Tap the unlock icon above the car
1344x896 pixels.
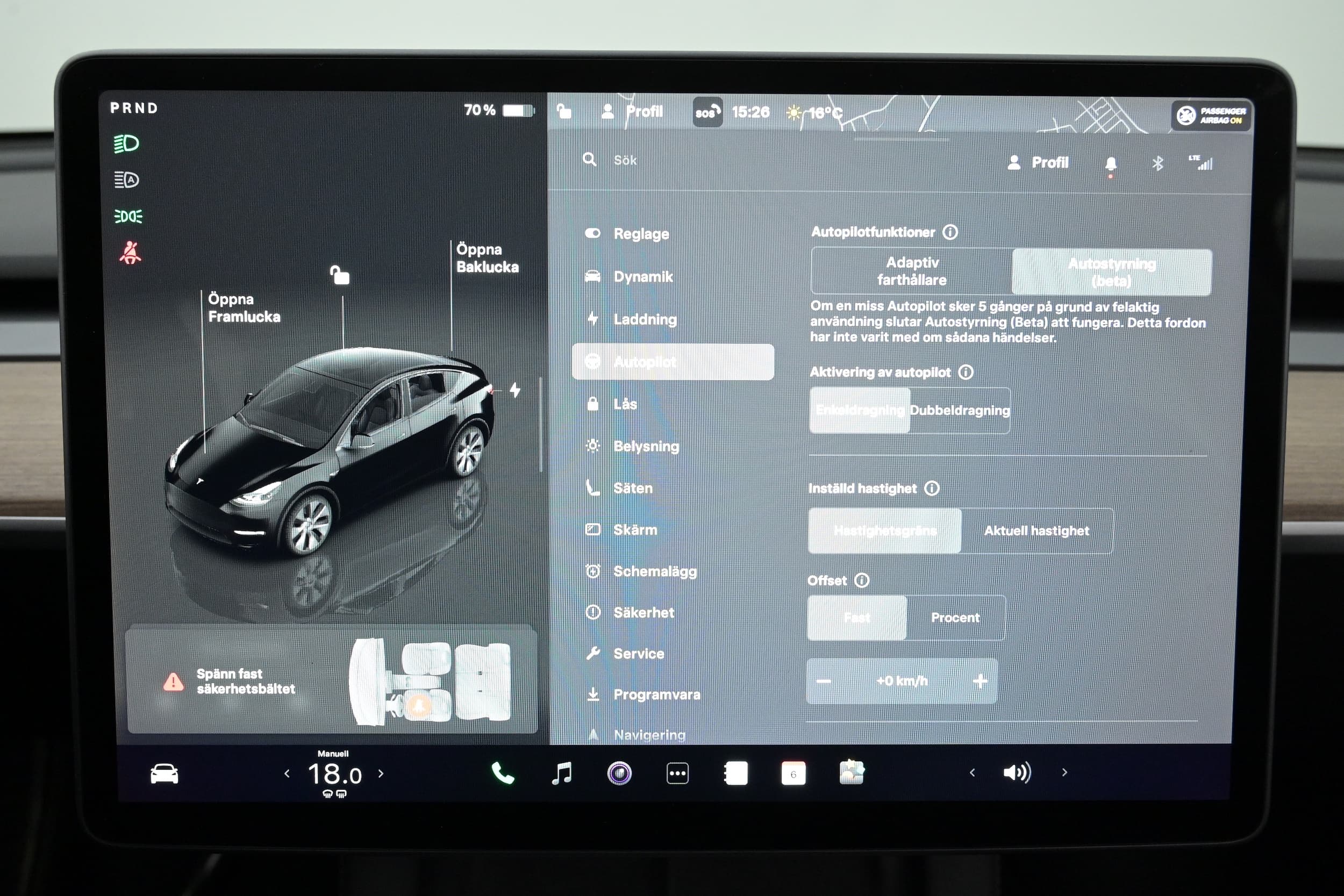(339, 275)
